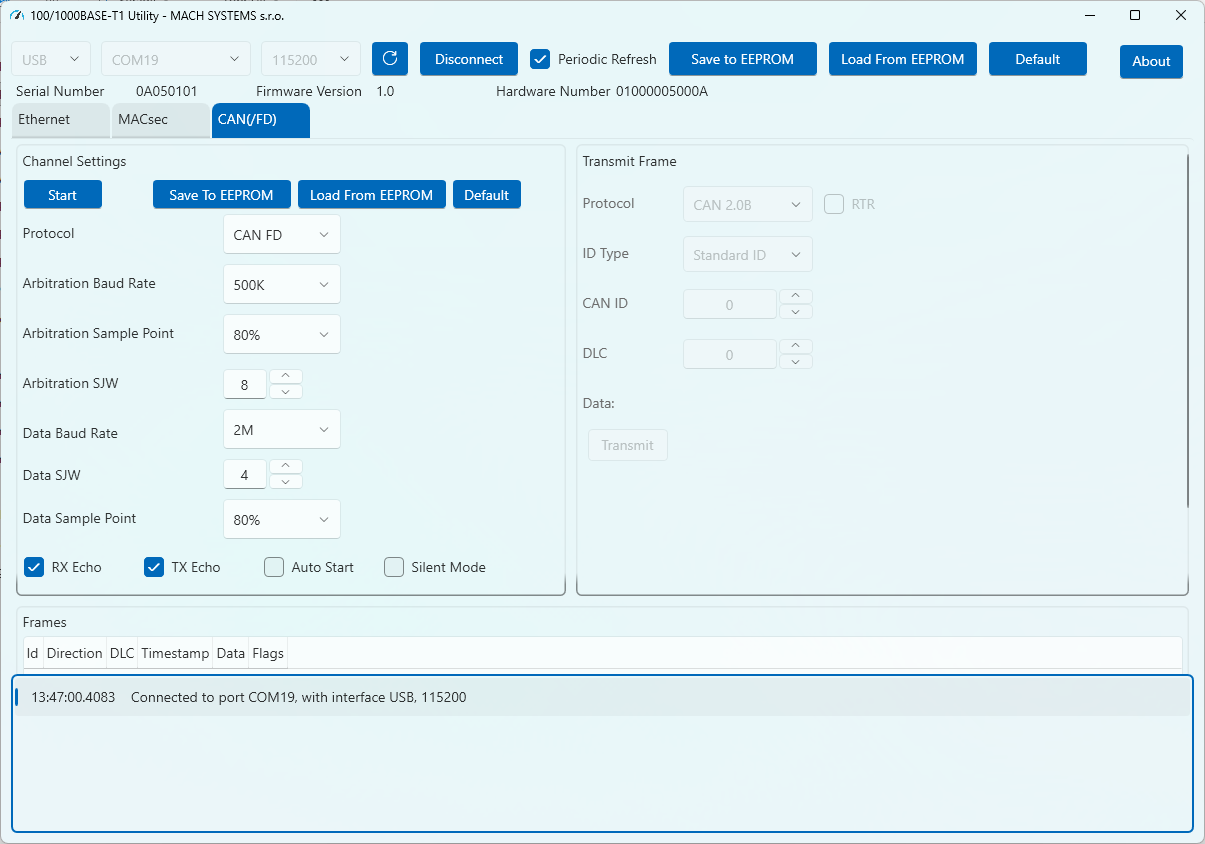Expand the Data Sample Point dropdown
The height and width of the screenshot is (844, 1205).
click(281, 520)
